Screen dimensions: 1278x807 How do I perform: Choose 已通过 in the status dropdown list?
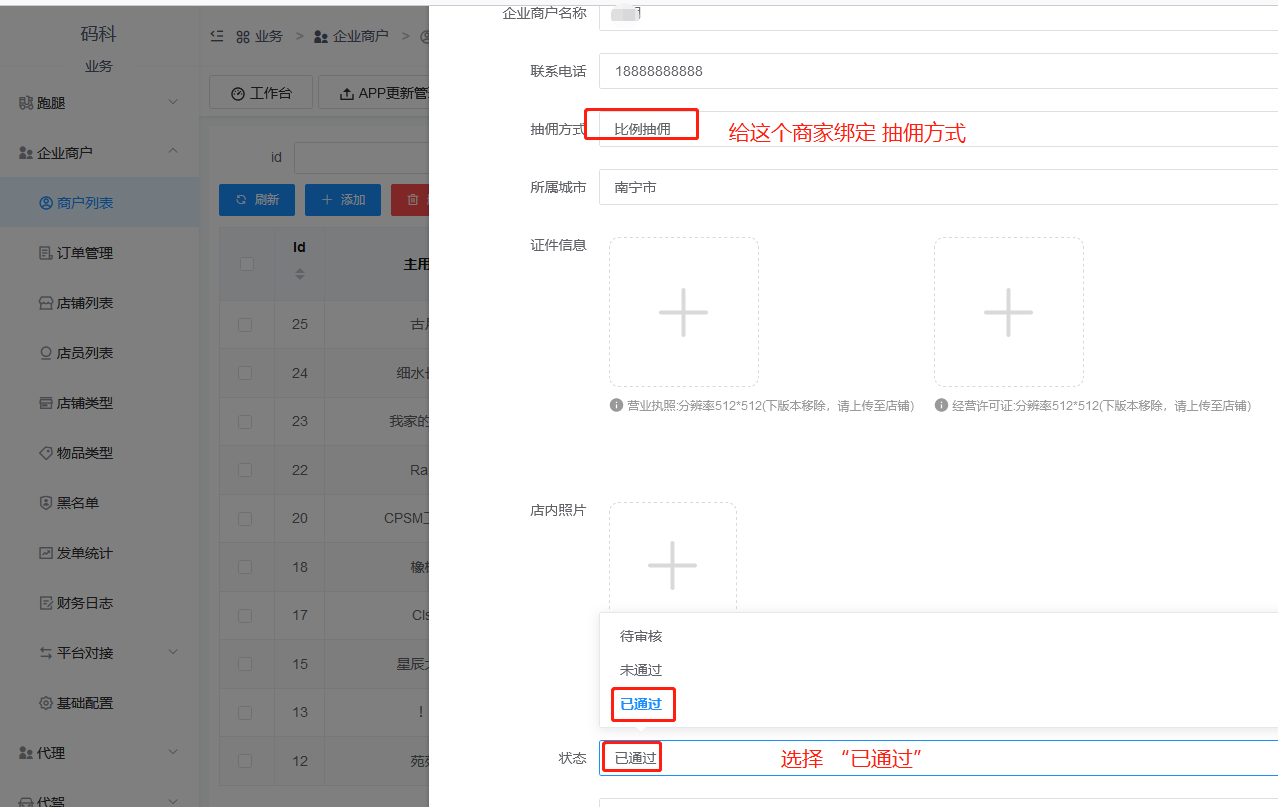(x=642, y=704)
